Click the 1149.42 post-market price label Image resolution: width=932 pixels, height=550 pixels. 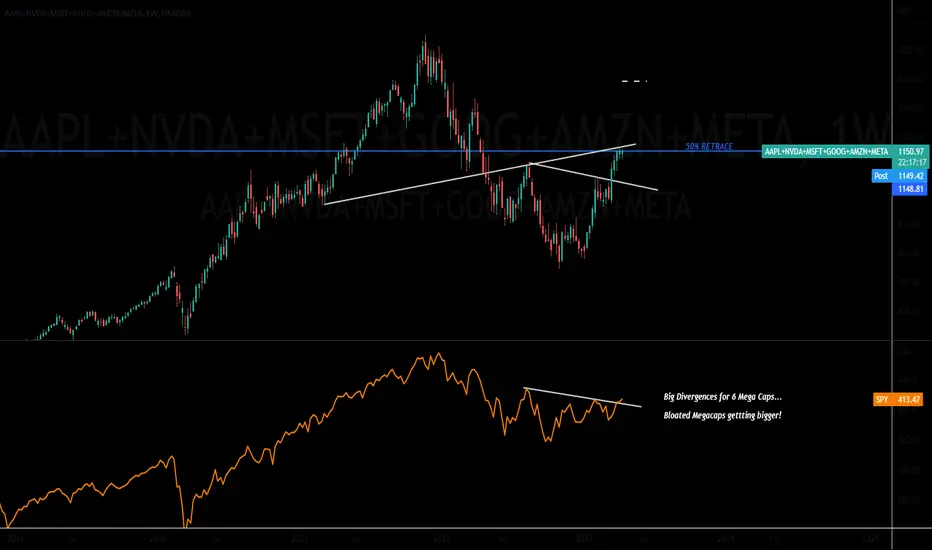coord(911,176)
